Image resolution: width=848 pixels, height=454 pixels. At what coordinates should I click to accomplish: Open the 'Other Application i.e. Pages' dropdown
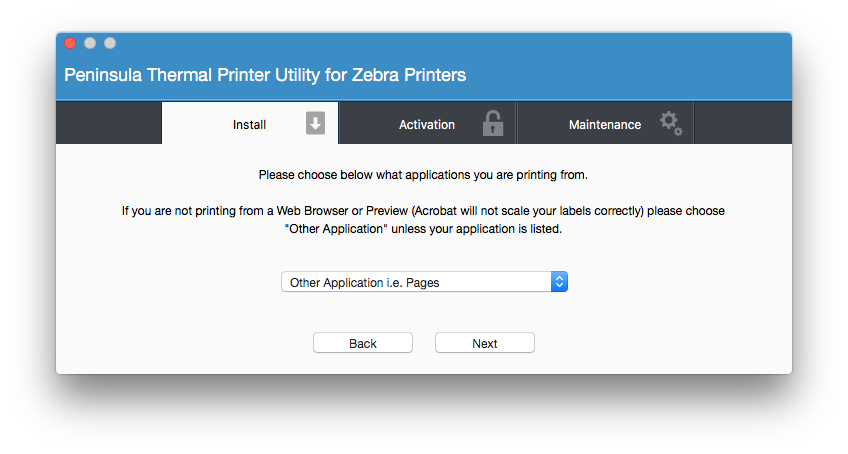point(416,282)
